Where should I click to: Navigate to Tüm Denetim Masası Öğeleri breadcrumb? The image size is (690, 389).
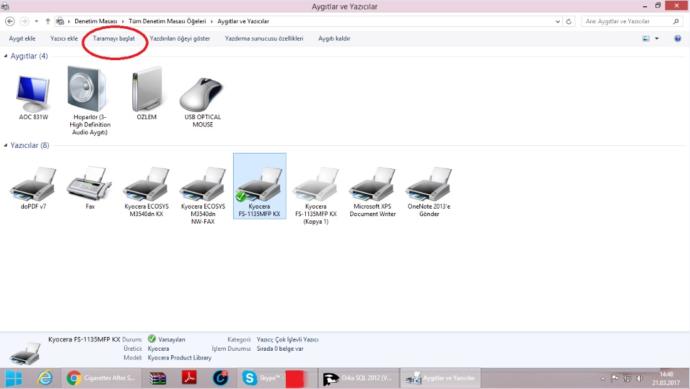click(167, 21)
